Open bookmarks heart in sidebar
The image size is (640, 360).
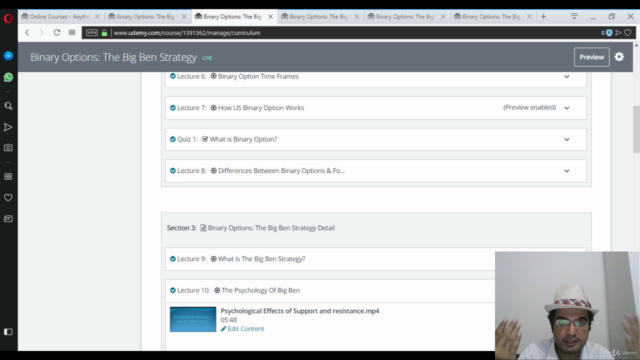pyautogui.click(x=8, y=198)
